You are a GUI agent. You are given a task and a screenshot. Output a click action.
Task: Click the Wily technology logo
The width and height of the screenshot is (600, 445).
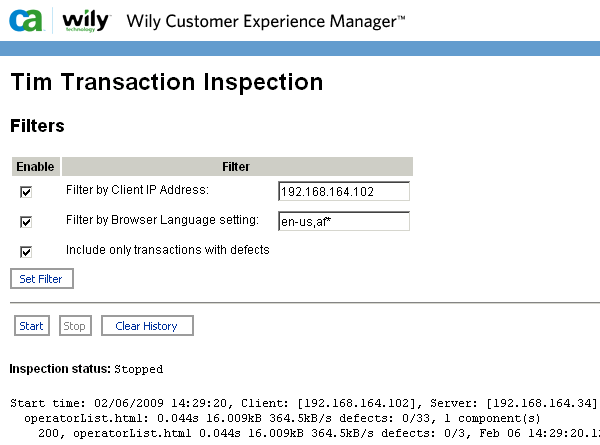(x=79, y=20)
